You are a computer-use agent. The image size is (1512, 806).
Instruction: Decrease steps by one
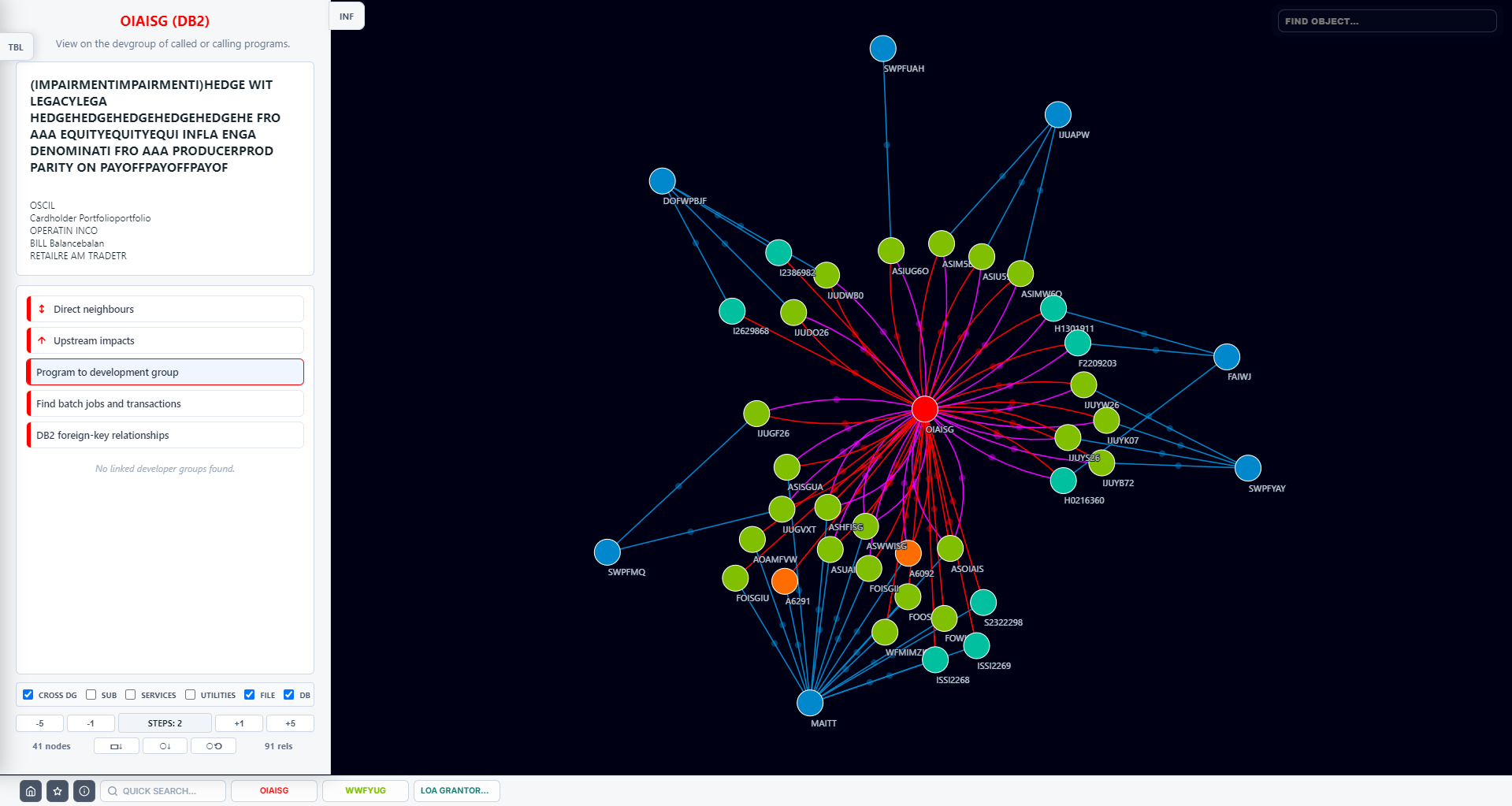click(91, 723)
